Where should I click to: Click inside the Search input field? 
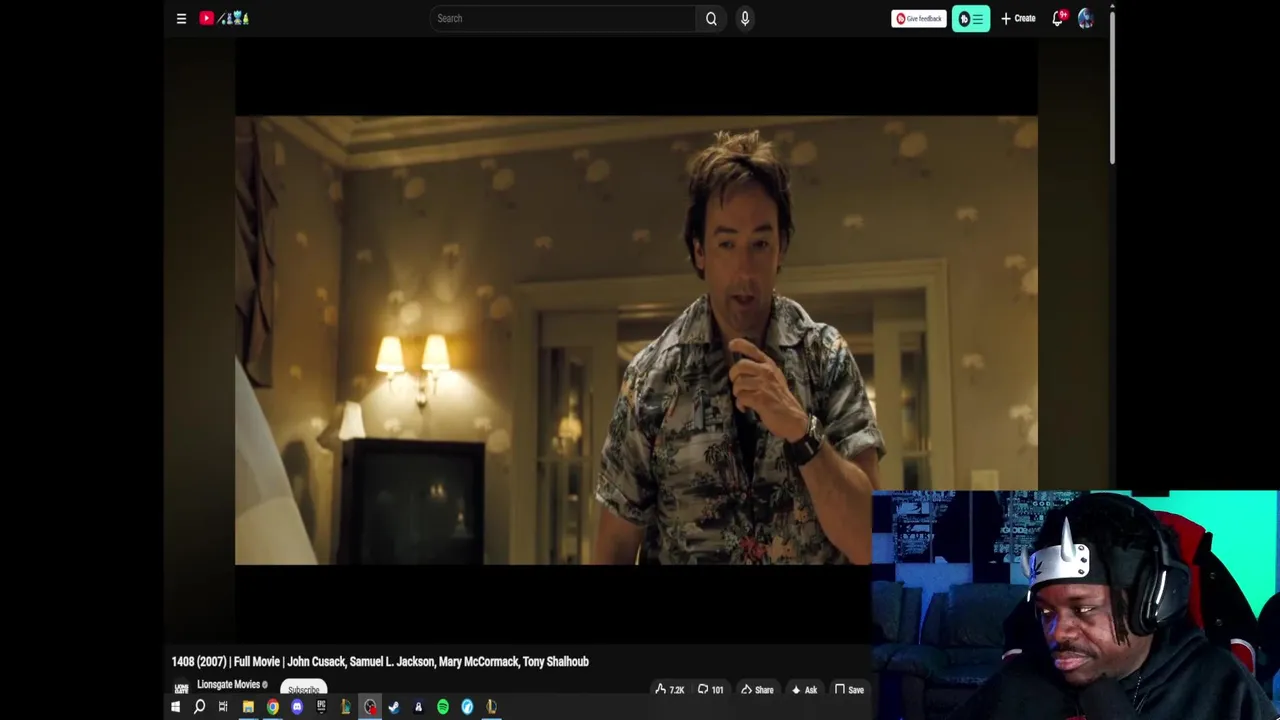point(563,18)
